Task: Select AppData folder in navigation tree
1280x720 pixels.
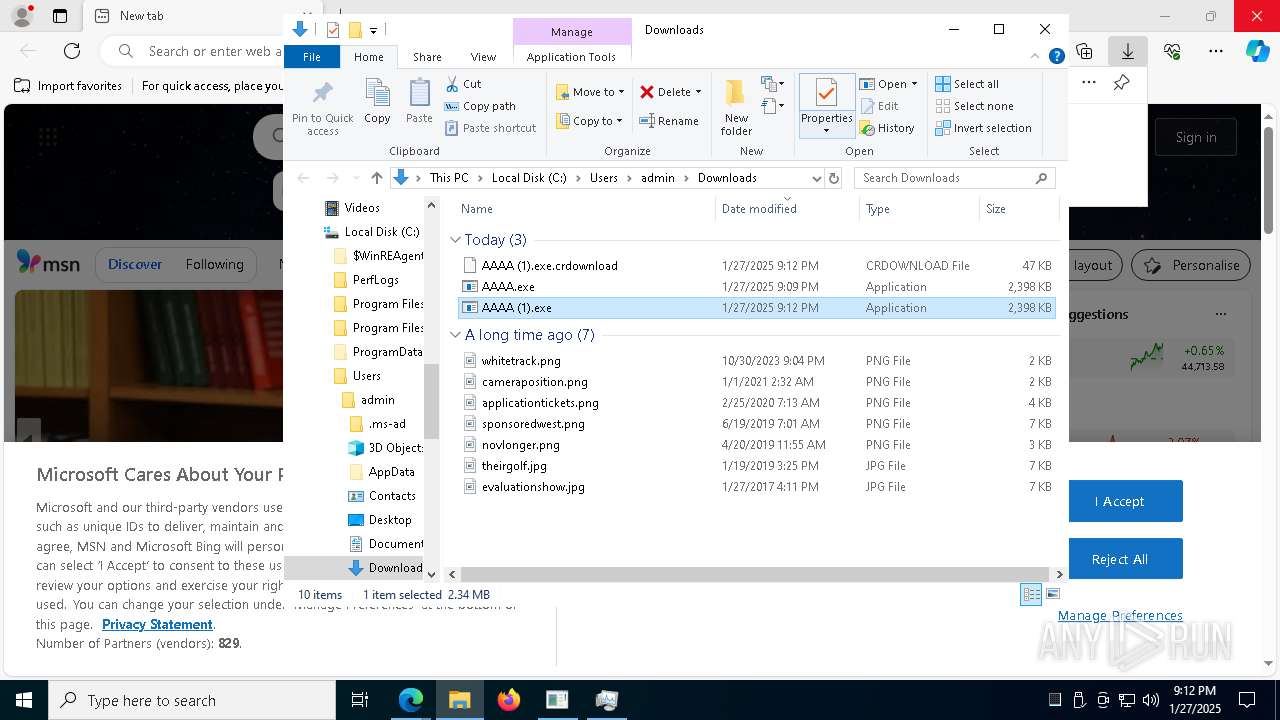Action: tap(391, 472)
